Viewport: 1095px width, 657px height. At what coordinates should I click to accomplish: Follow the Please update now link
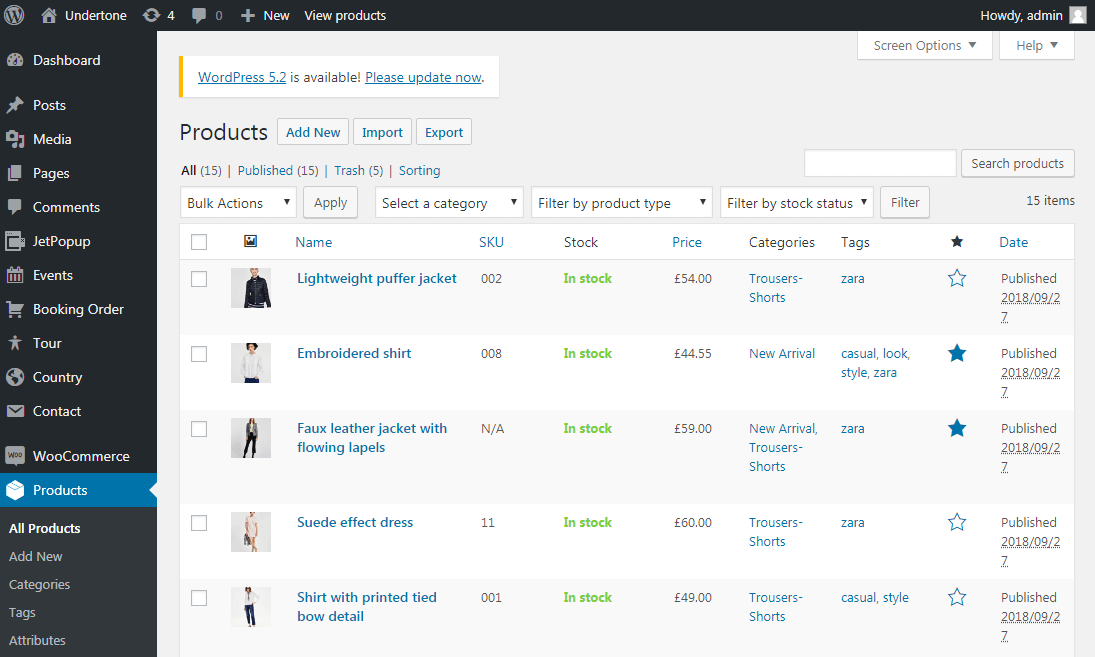point(423,77)
